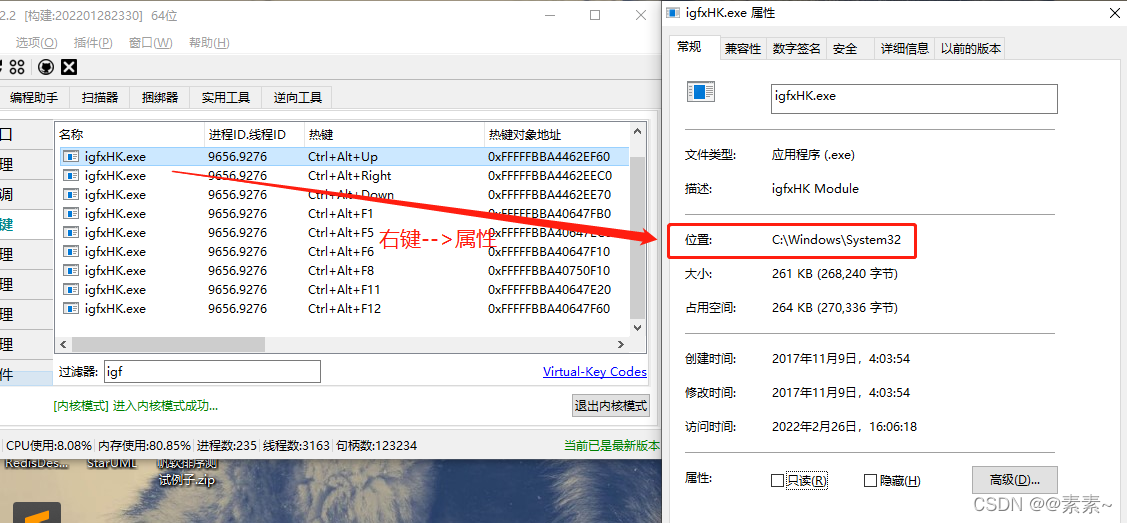This screenshot has width=1127, height=523.
Task: Open the 插件(P) menu
Action: pyautogui.click(x=93, y=42)
